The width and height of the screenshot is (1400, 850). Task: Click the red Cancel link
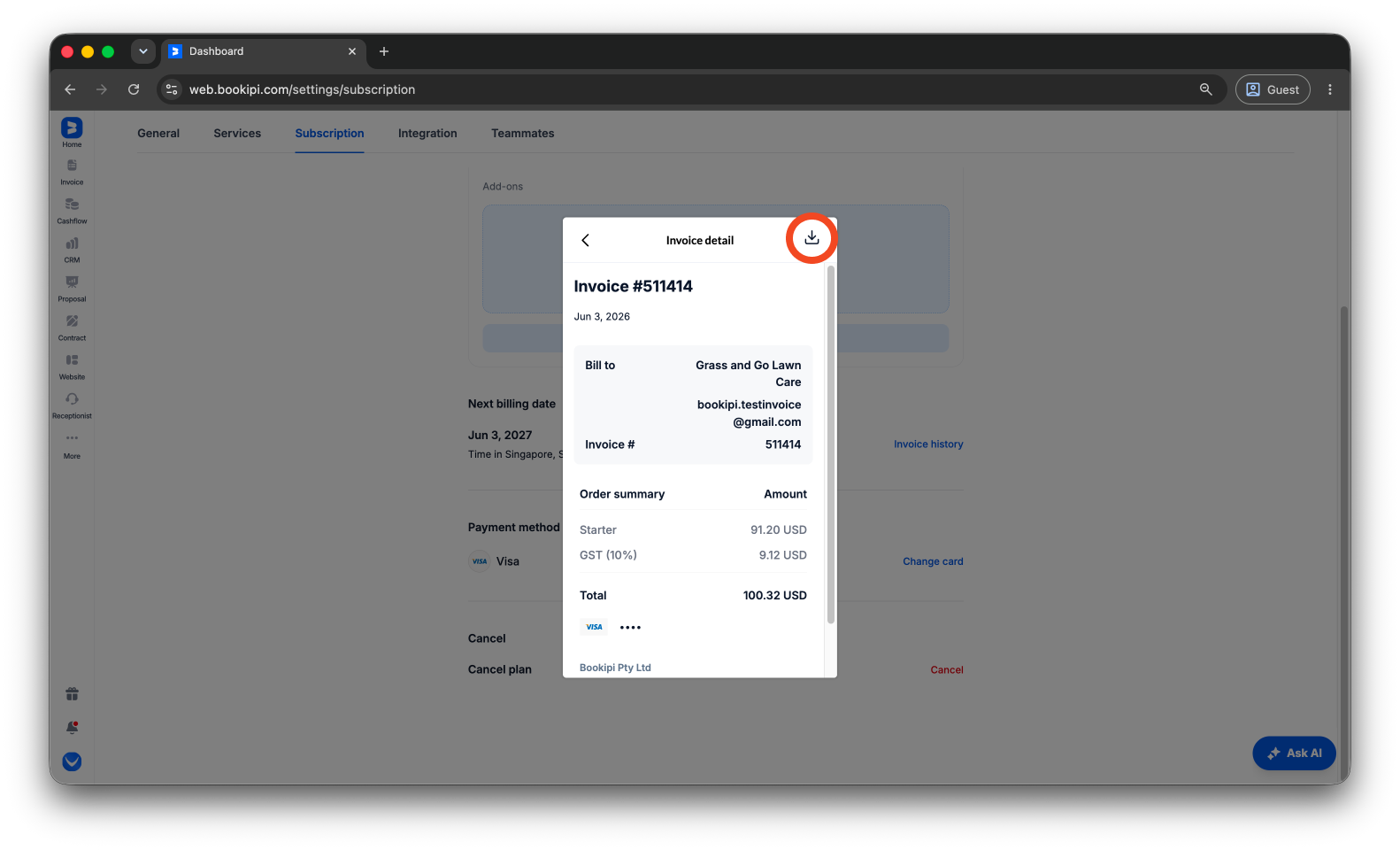947,670
